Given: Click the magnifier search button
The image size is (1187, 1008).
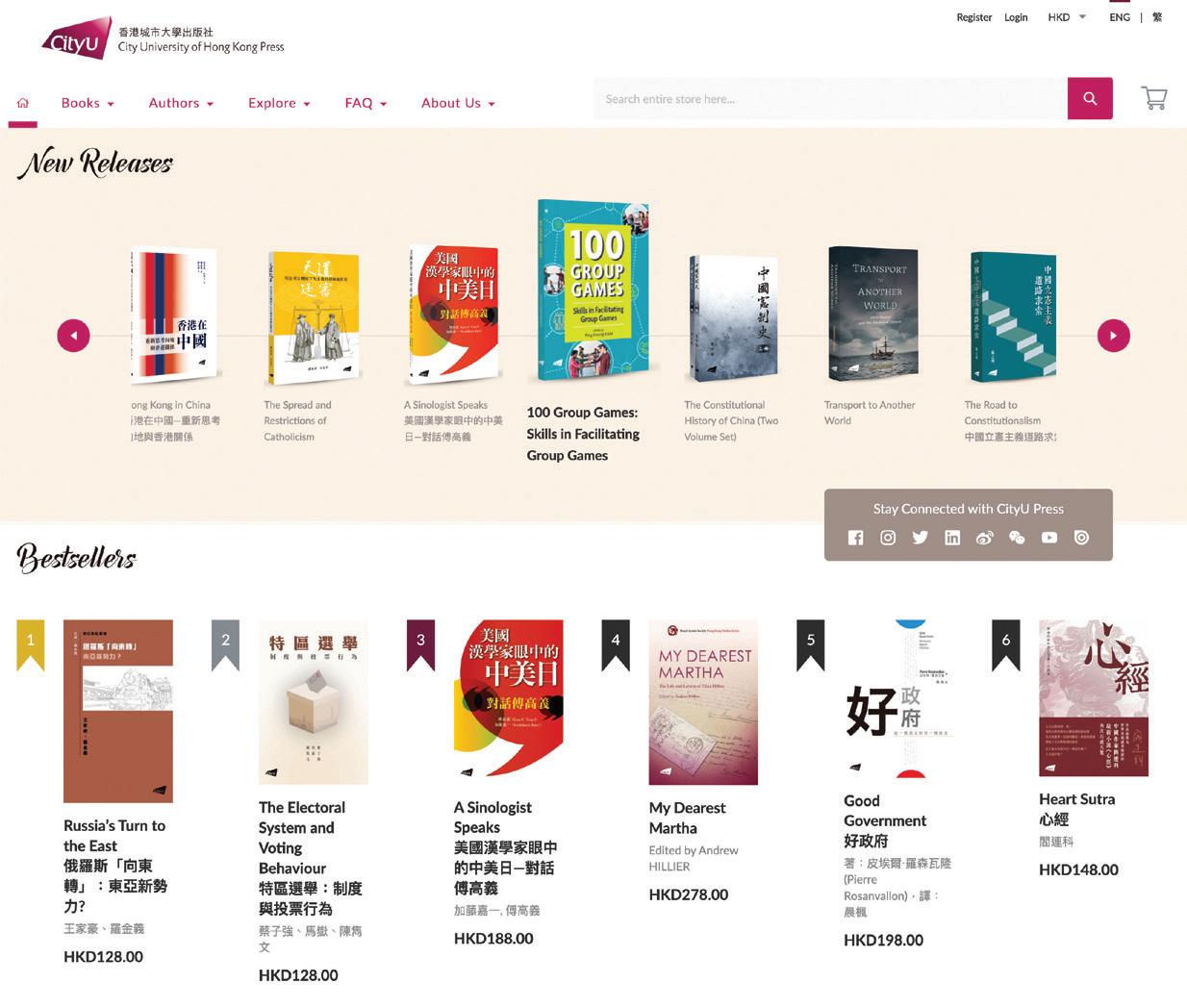Looking at the screenshot, I should point(1090,98).
